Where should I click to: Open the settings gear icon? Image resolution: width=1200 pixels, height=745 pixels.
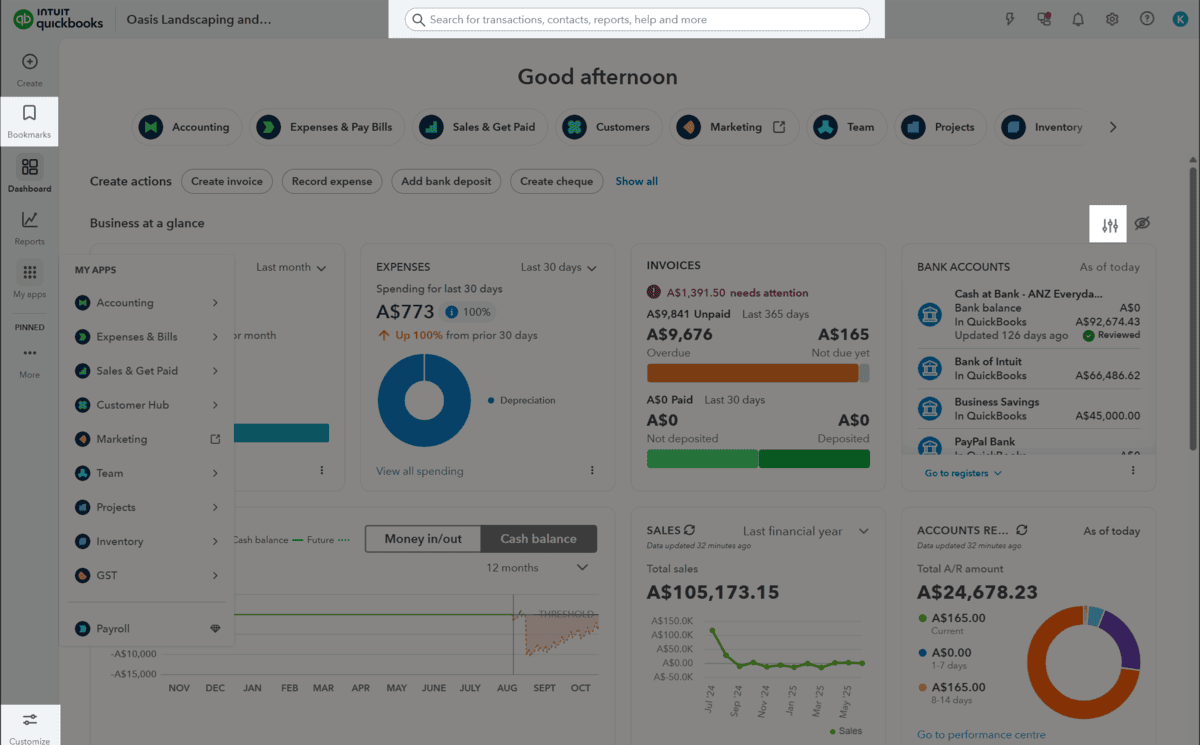click(x=1112, y=19)
